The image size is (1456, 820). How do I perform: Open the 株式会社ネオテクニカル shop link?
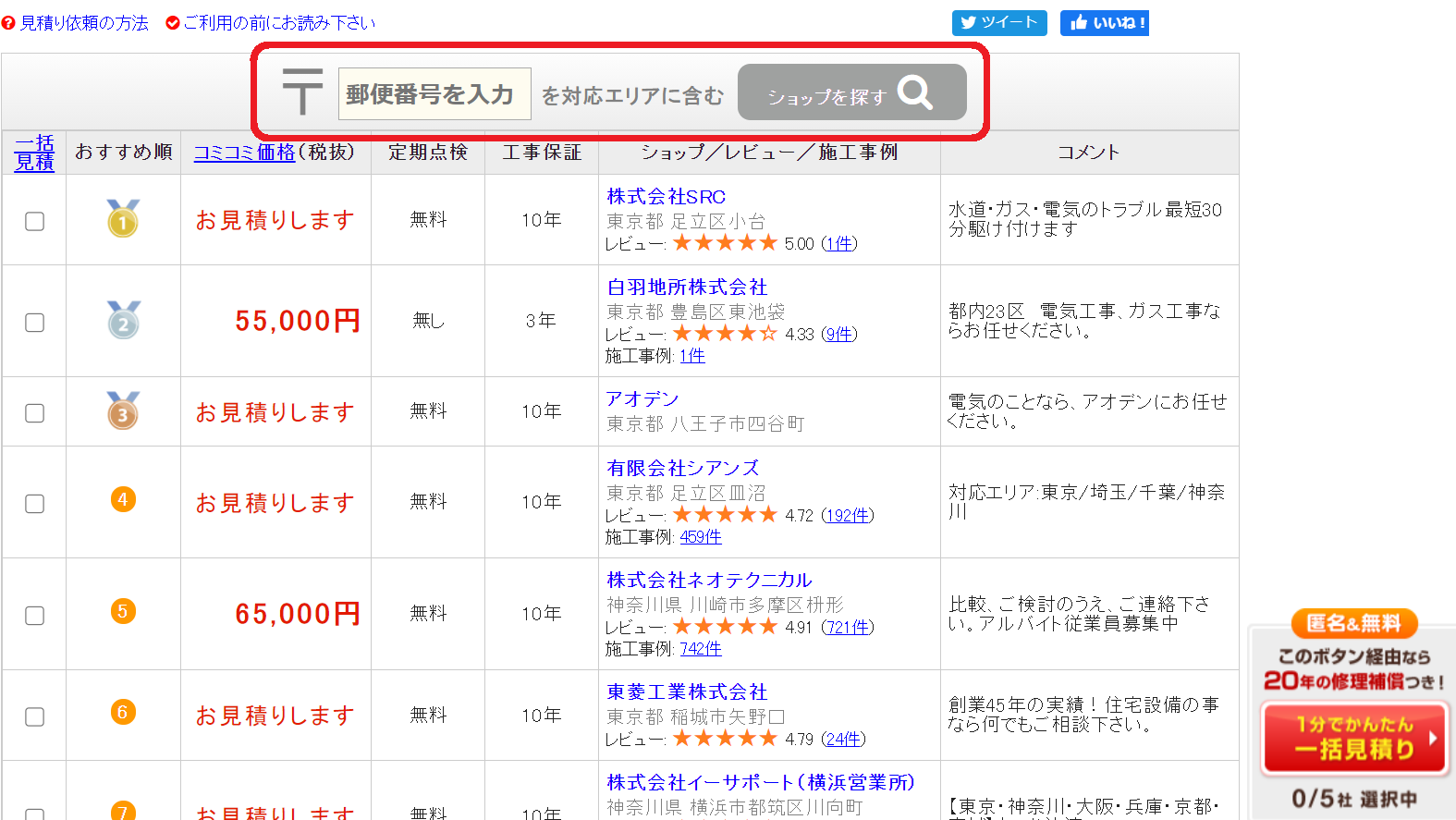[709, 581]
